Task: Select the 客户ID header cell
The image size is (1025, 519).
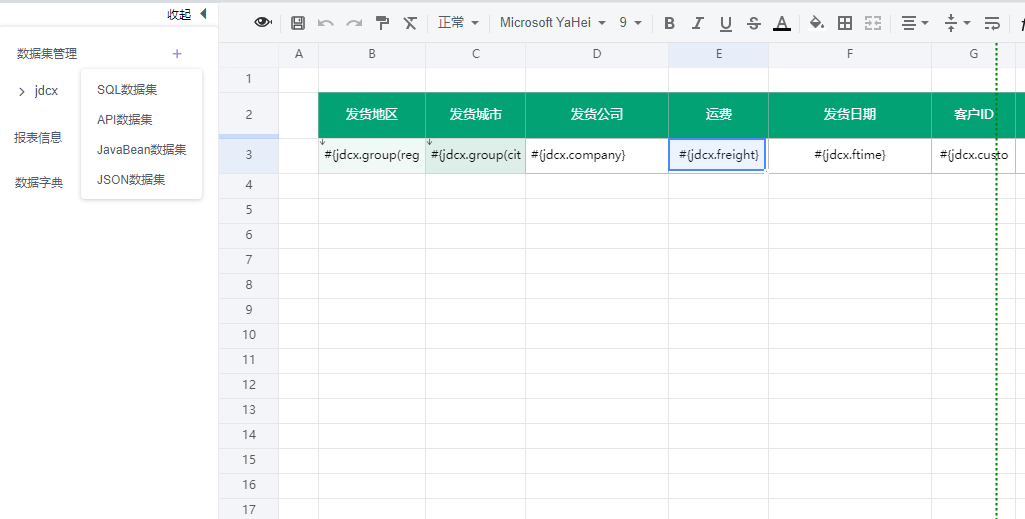Action: pyautogui.click(x=973, y=115)
